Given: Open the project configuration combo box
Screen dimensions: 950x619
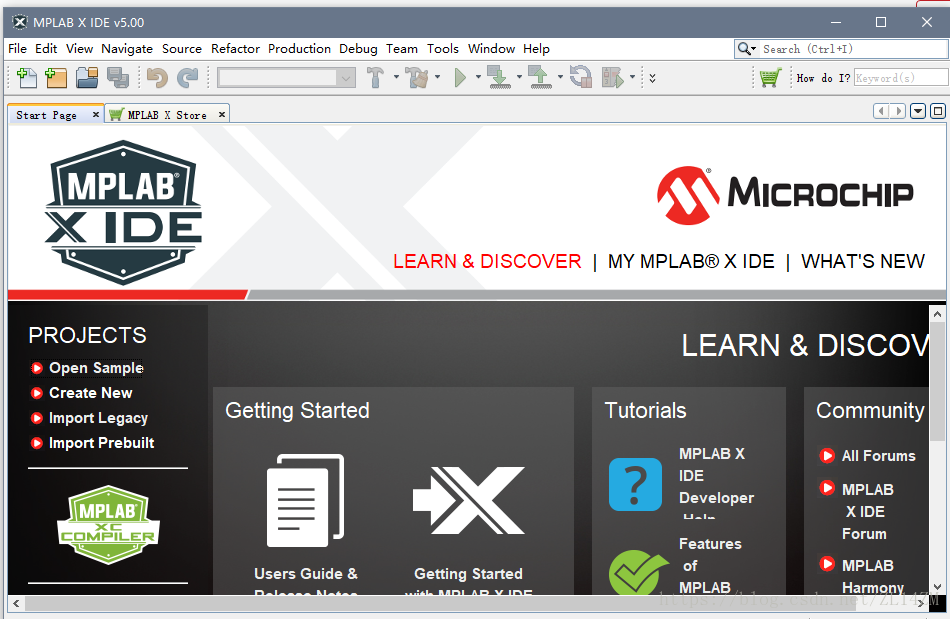Looking at the screenshot, I should (287, 78).
